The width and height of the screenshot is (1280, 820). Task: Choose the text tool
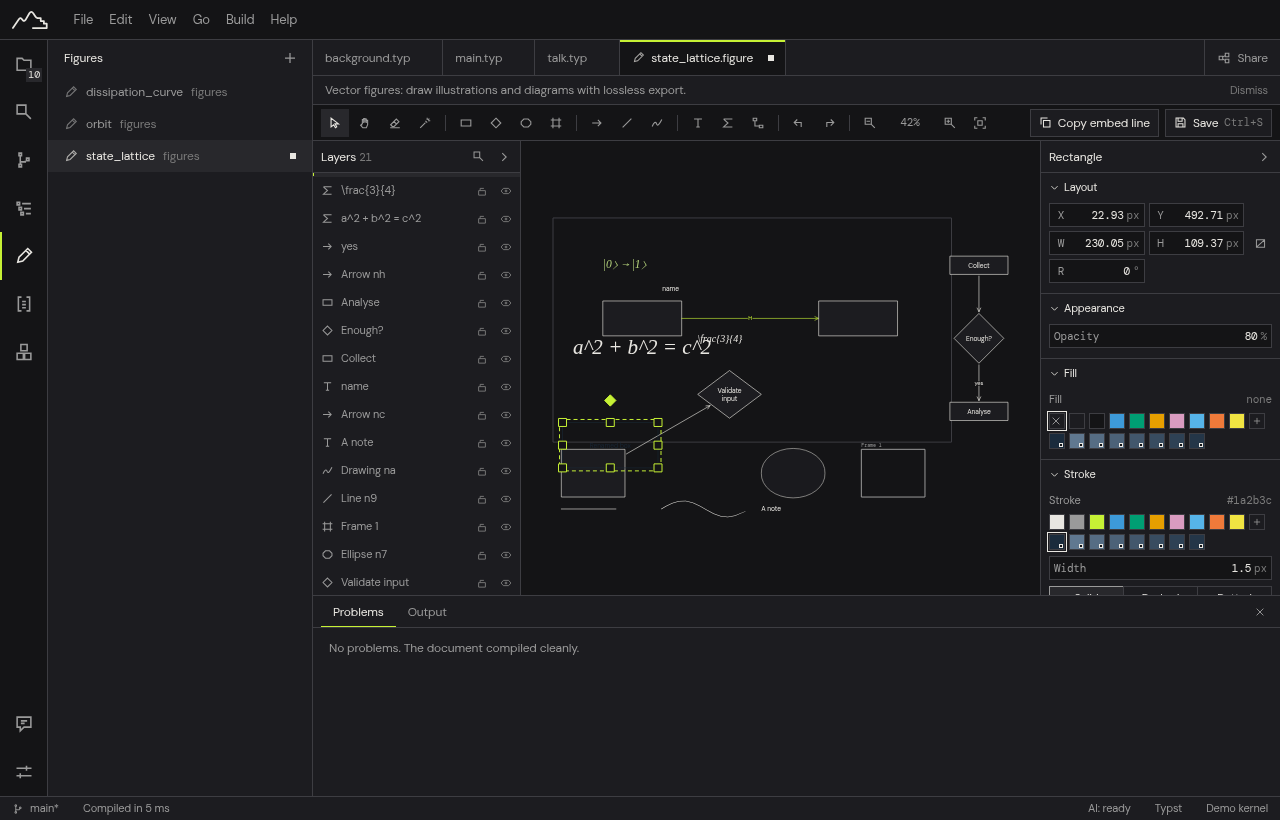(697, 123)
